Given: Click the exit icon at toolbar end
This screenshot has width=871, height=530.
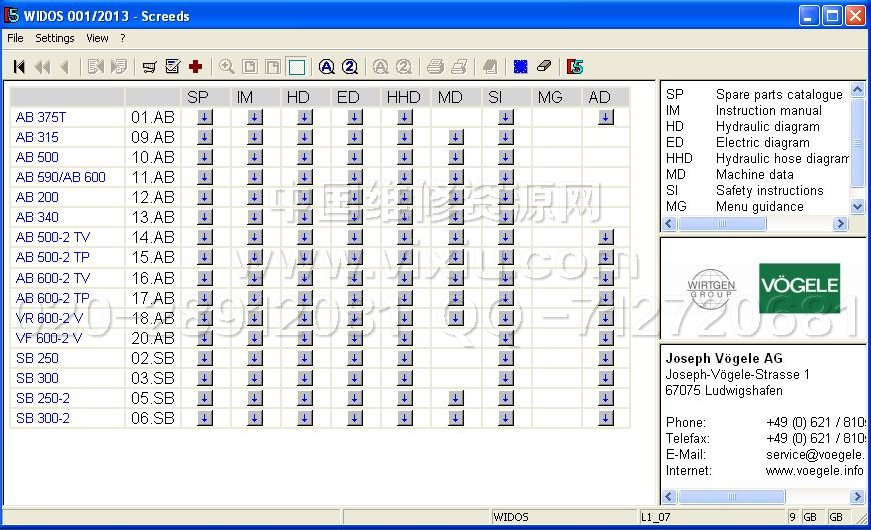Looking at the screenshot, I should point(575,67).
